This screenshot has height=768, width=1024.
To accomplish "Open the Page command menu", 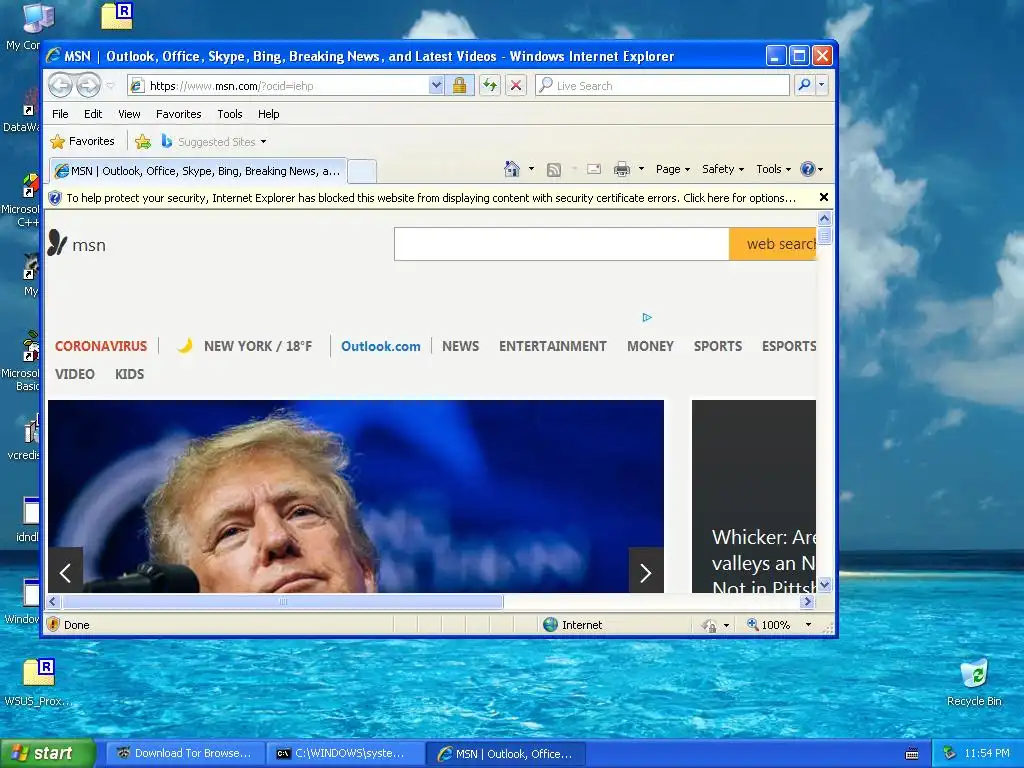I will 673,169.
